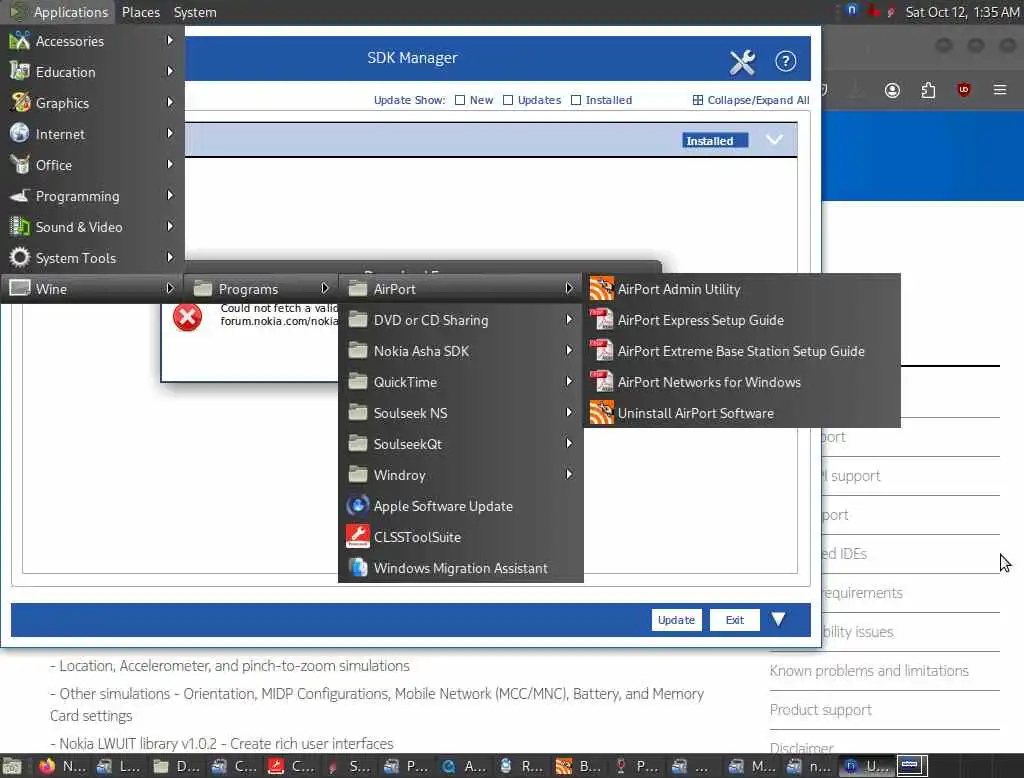
Task: Open the Programs submenu under Wine
Action: point(261,289)
